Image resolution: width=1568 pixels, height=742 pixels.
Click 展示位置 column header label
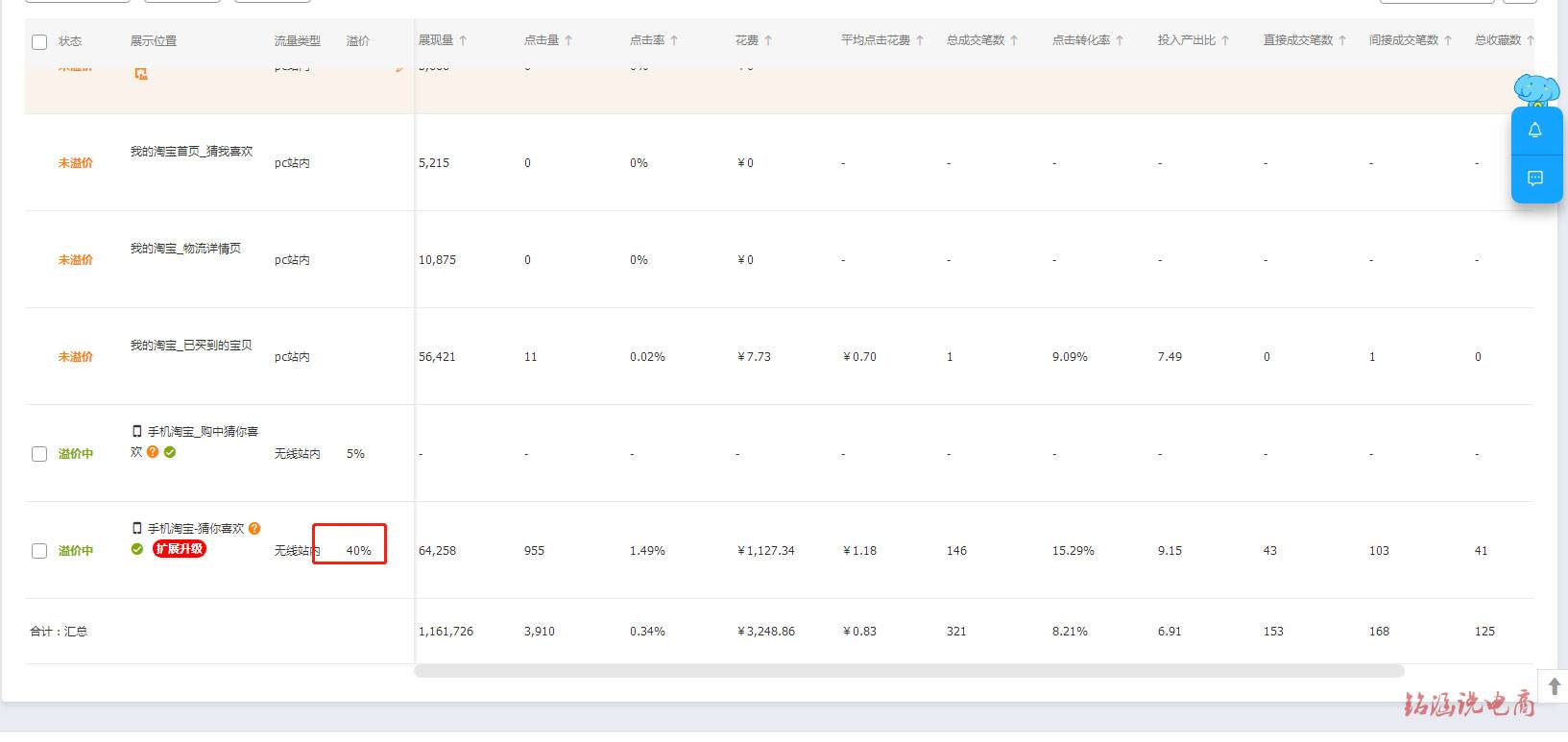point(154,41)
